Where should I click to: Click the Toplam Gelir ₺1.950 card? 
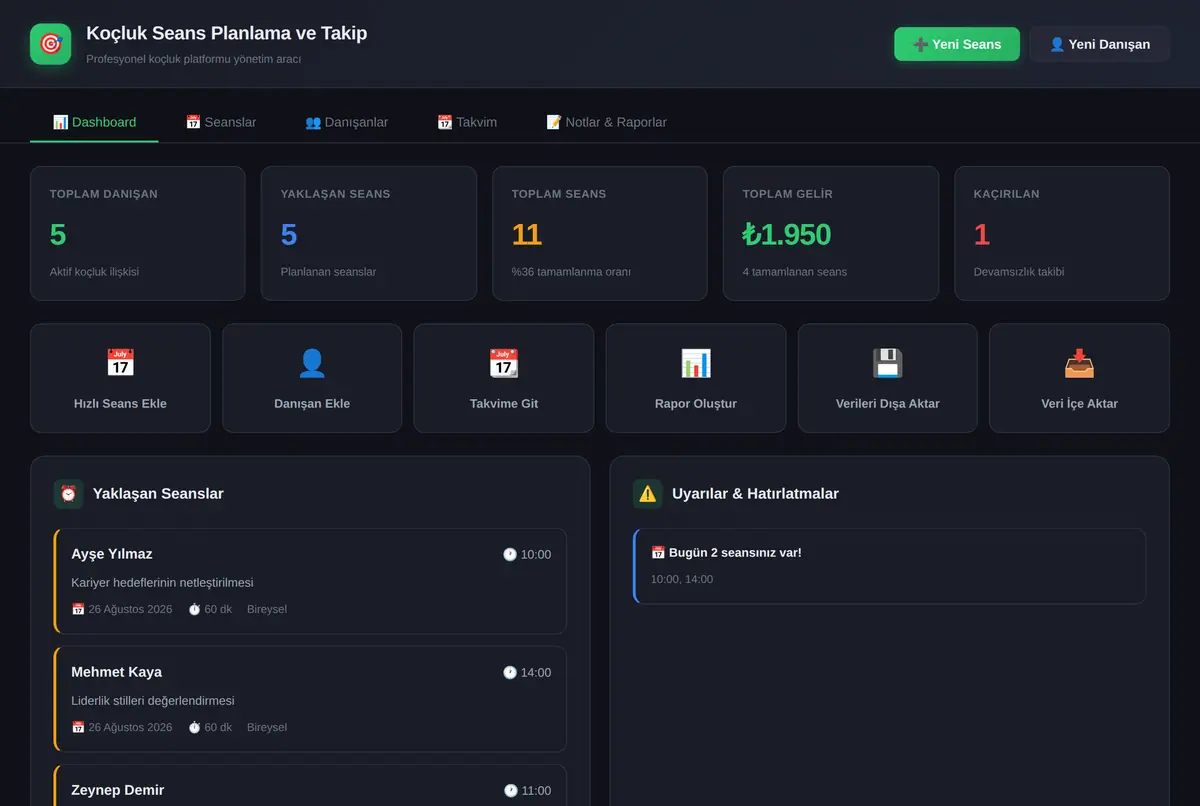(x=831, y=233)
